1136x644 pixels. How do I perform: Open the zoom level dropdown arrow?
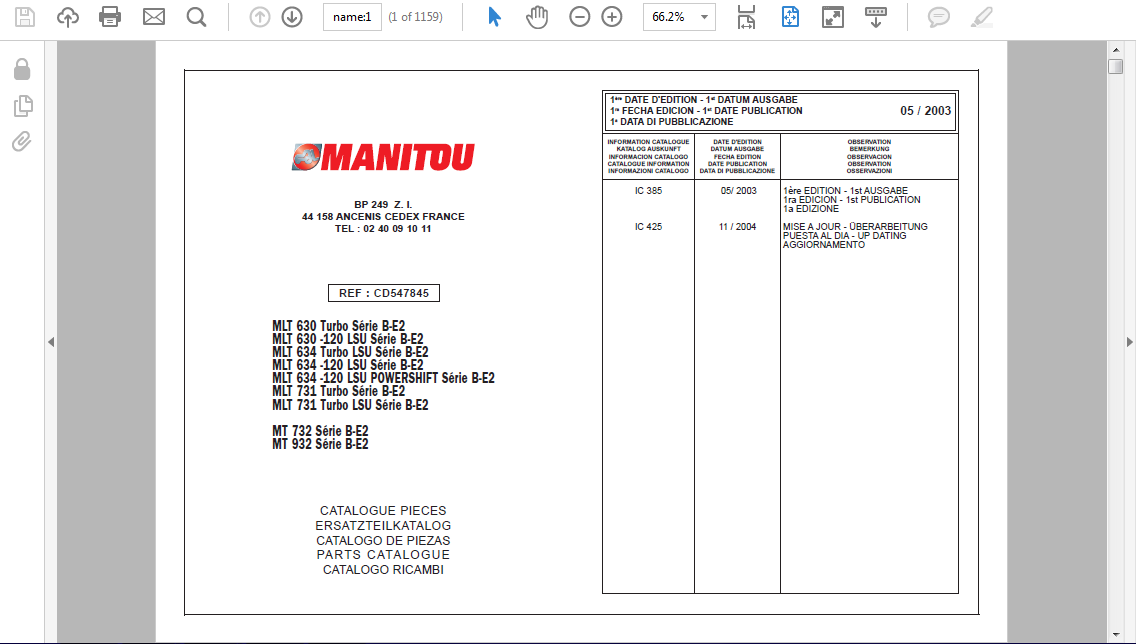pos(704,17)
